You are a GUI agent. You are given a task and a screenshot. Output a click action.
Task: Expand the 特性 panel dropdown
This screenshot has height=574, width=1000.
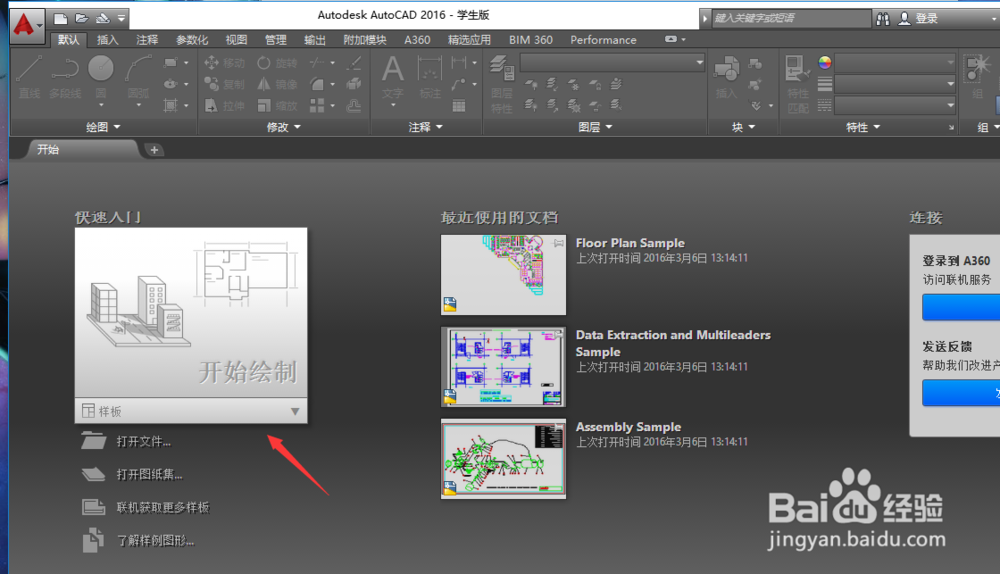pyautogui.click(x=863, y=127)
